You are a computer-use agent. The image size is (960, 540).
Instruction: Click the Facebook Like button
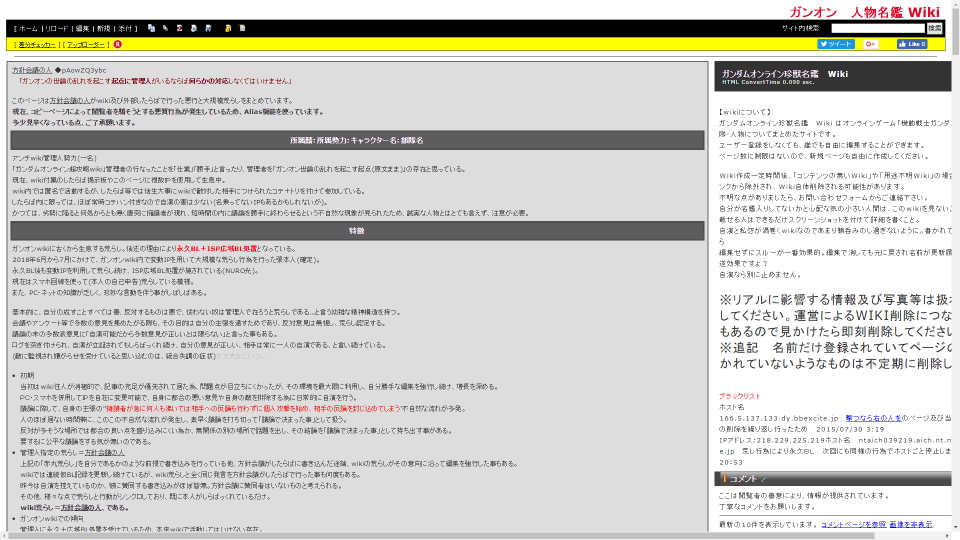pyautogui.click(x=912, y=45)
